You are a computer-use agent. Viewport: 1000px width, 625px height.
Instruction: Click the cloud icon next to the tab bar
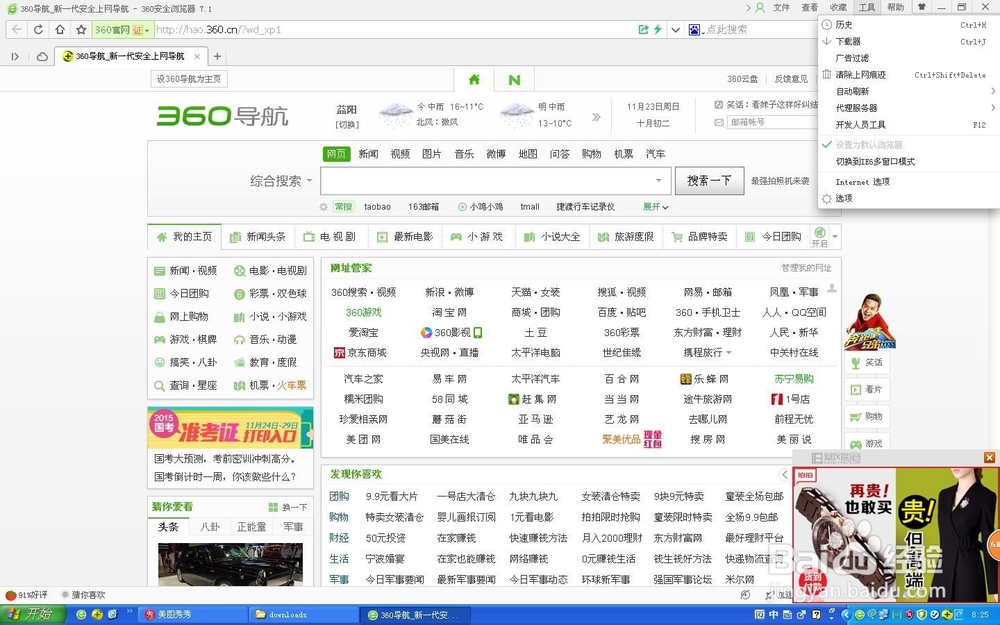click(42, 57)
